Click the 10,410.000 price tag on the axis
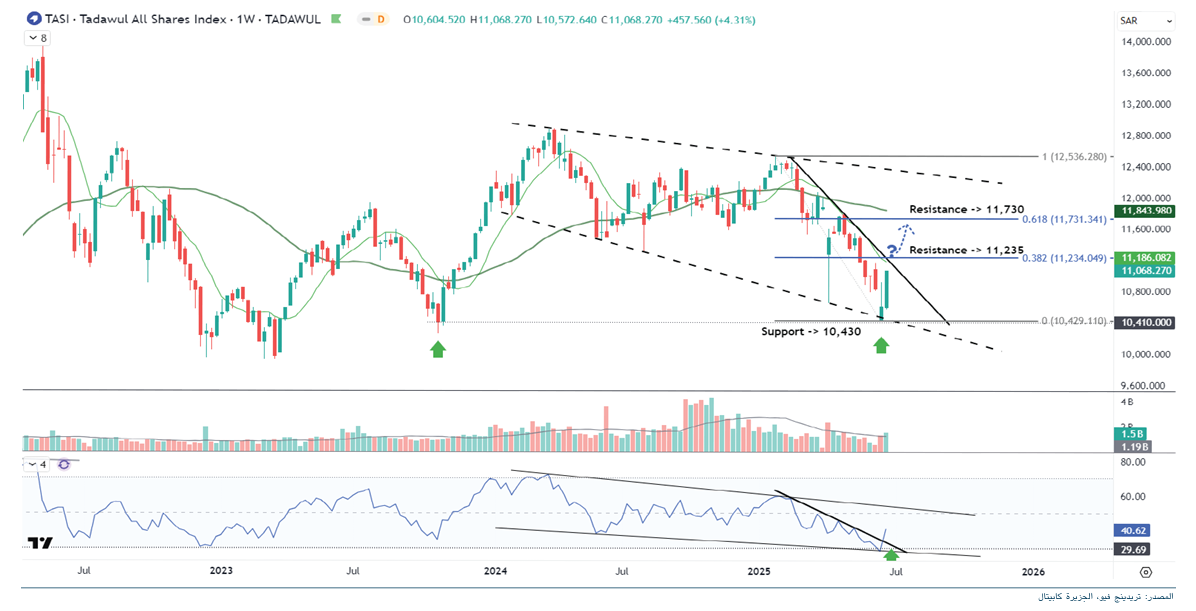1196x611 pixels. click(x=1147, y=323)
